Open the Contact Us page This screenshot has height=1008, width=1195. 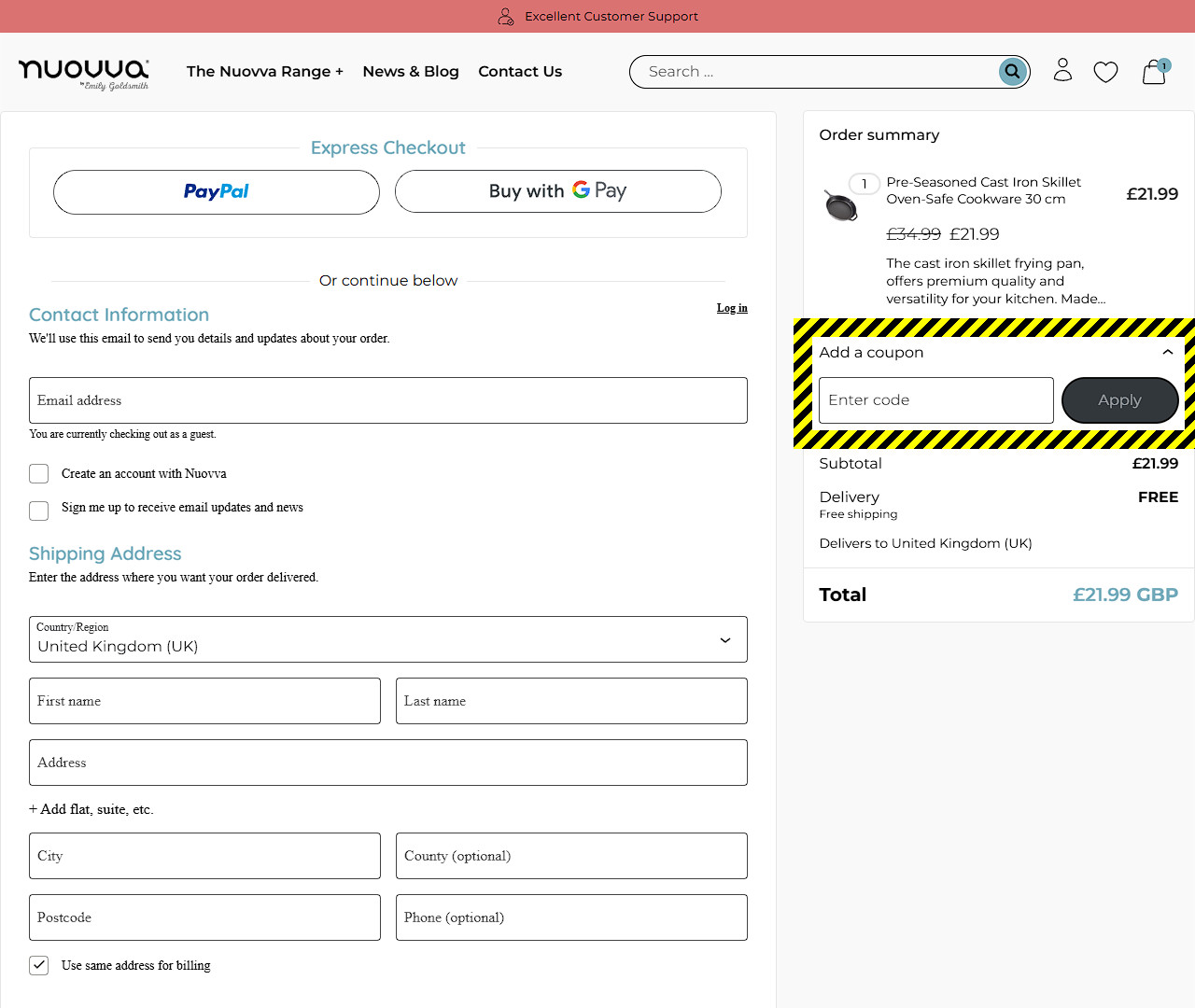520,72
